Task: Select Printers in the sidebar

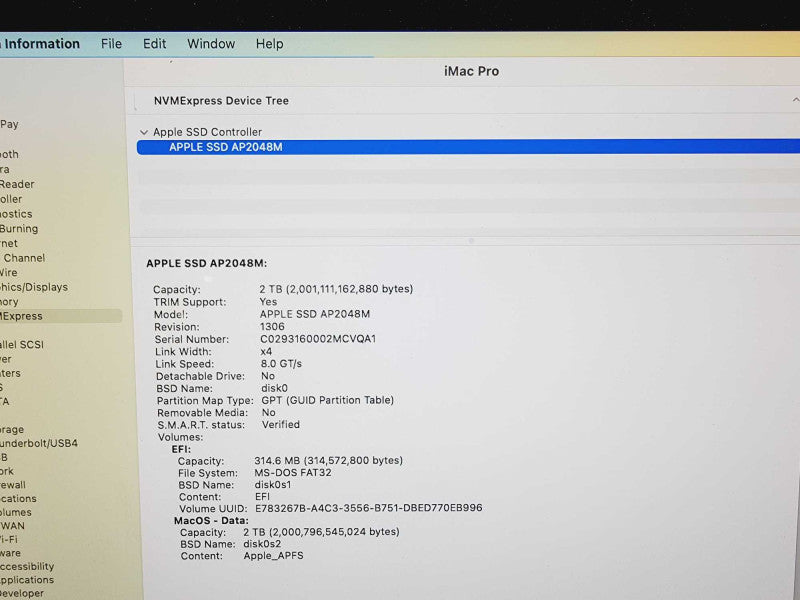Action: [x=10, y=373]
